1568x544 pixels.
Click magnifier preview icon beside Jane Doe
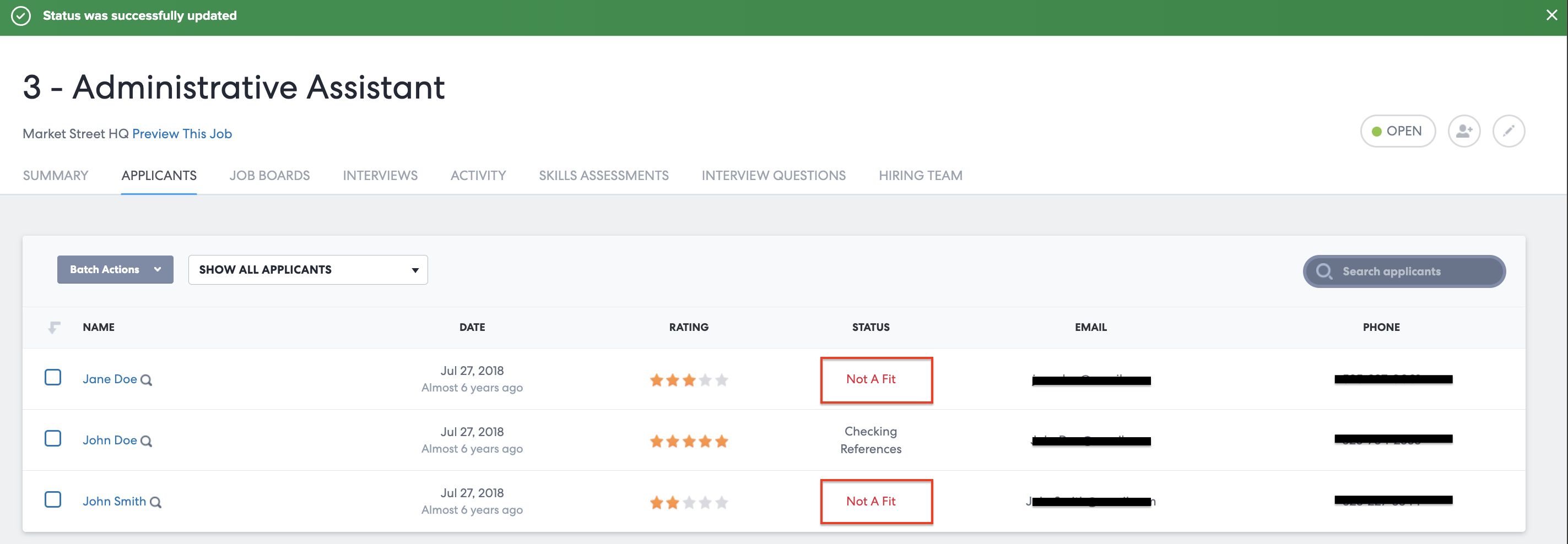coord(146,380)
